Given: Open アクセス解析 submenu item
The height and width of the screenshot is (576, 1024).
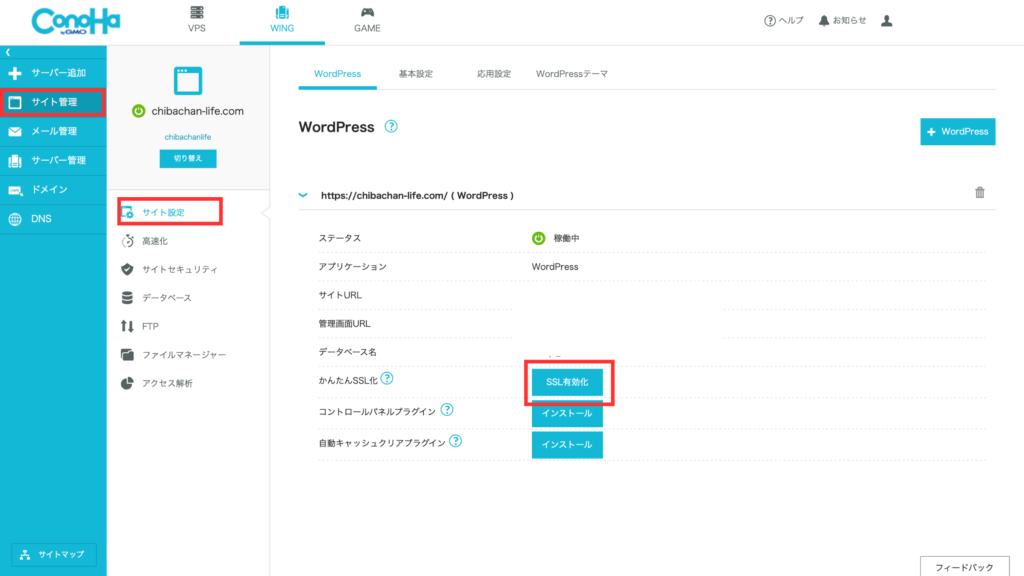Looking at the screenshot, I should [157, 383].
